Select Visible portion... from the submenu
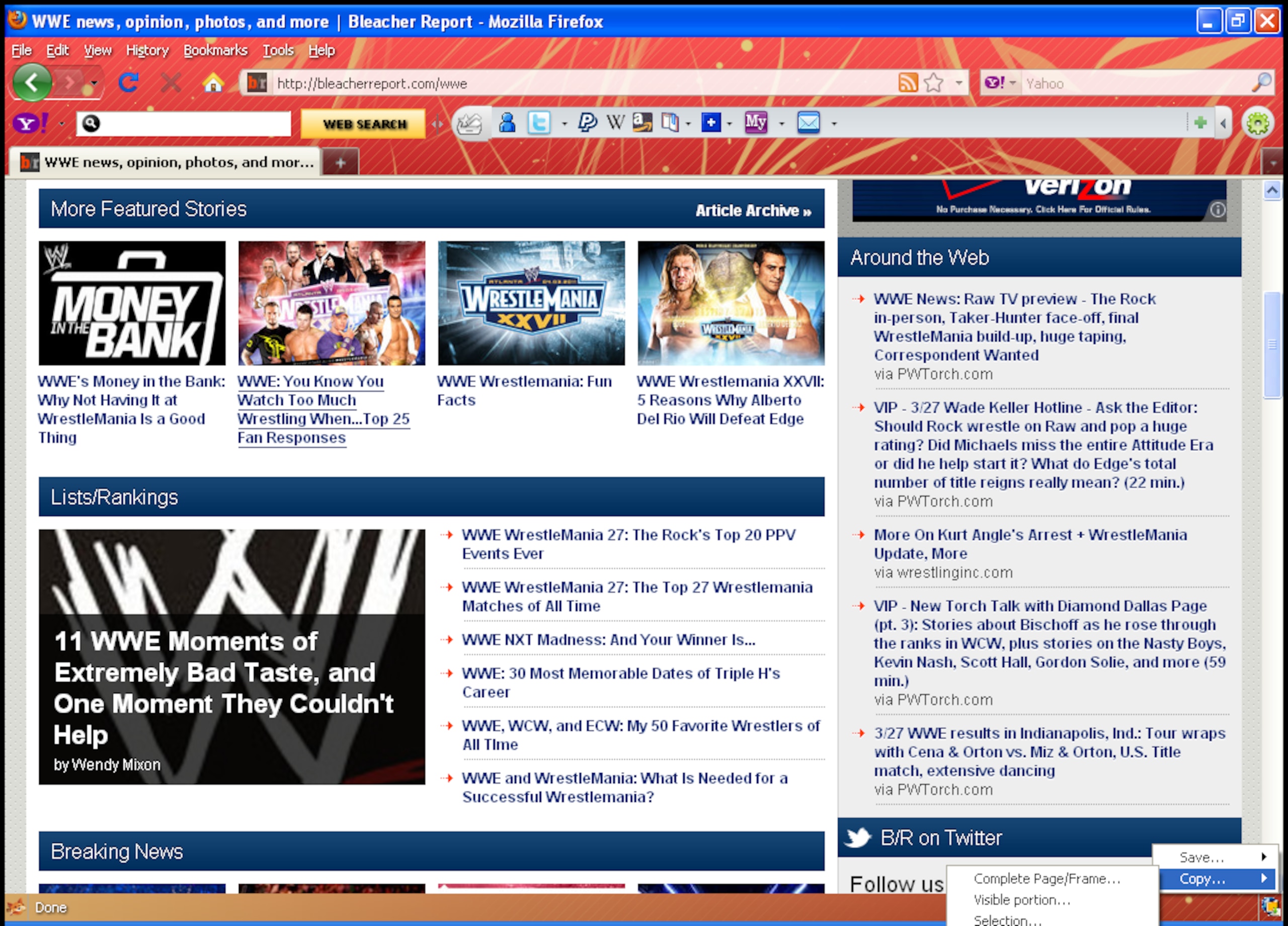1288x926 pixels. tap(1022, 900)
